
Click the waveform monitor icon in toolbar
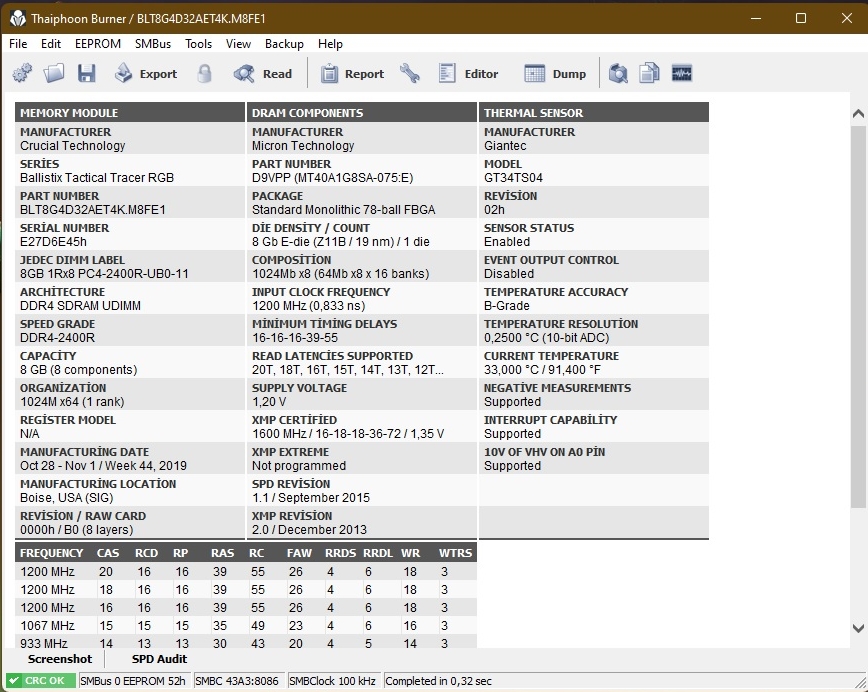[x=681, y=73]
